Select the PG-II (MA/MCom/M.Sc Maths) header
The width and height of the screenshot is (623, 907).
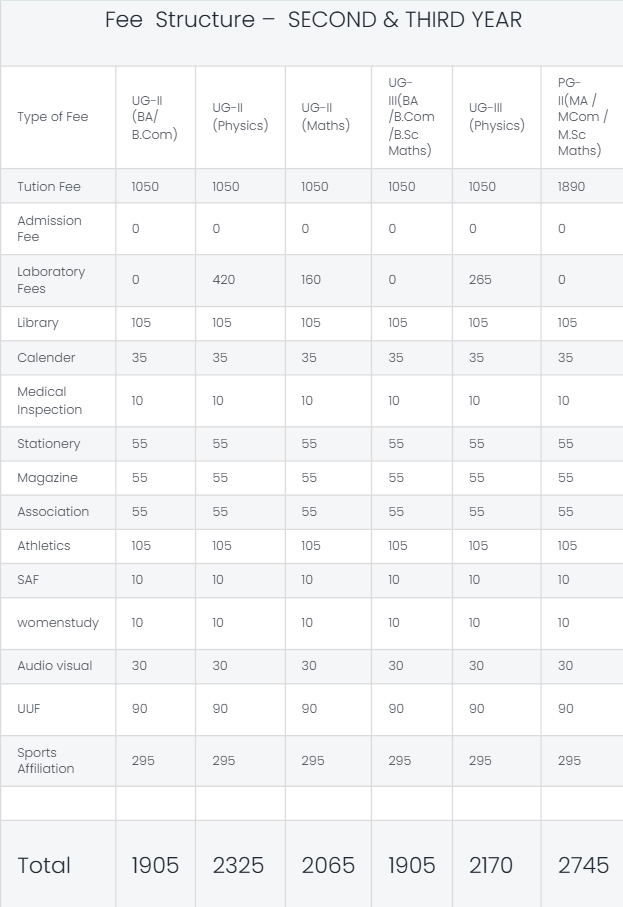[x=582, y=117]
